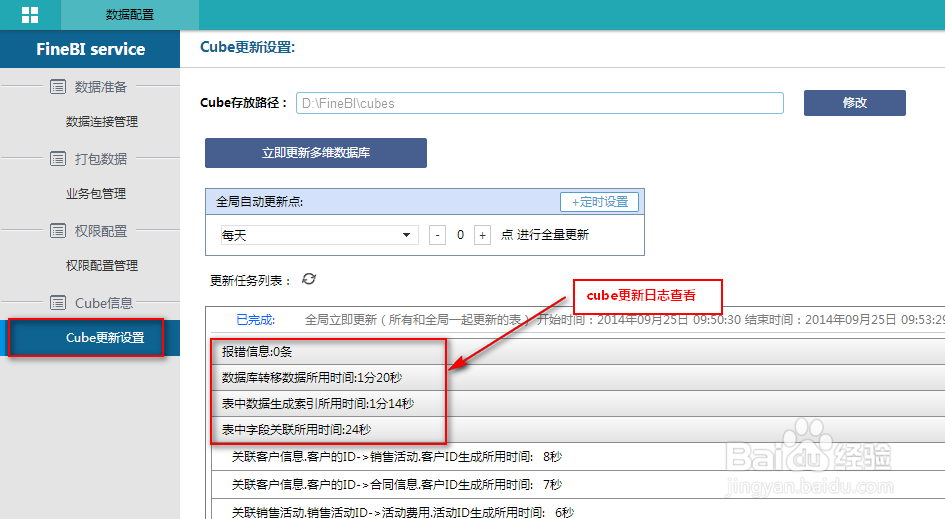Click the 销售活动.客户ID association row, 8秒
The width and height of the screenshot is (945, 519).
click(x=579, y=457)
